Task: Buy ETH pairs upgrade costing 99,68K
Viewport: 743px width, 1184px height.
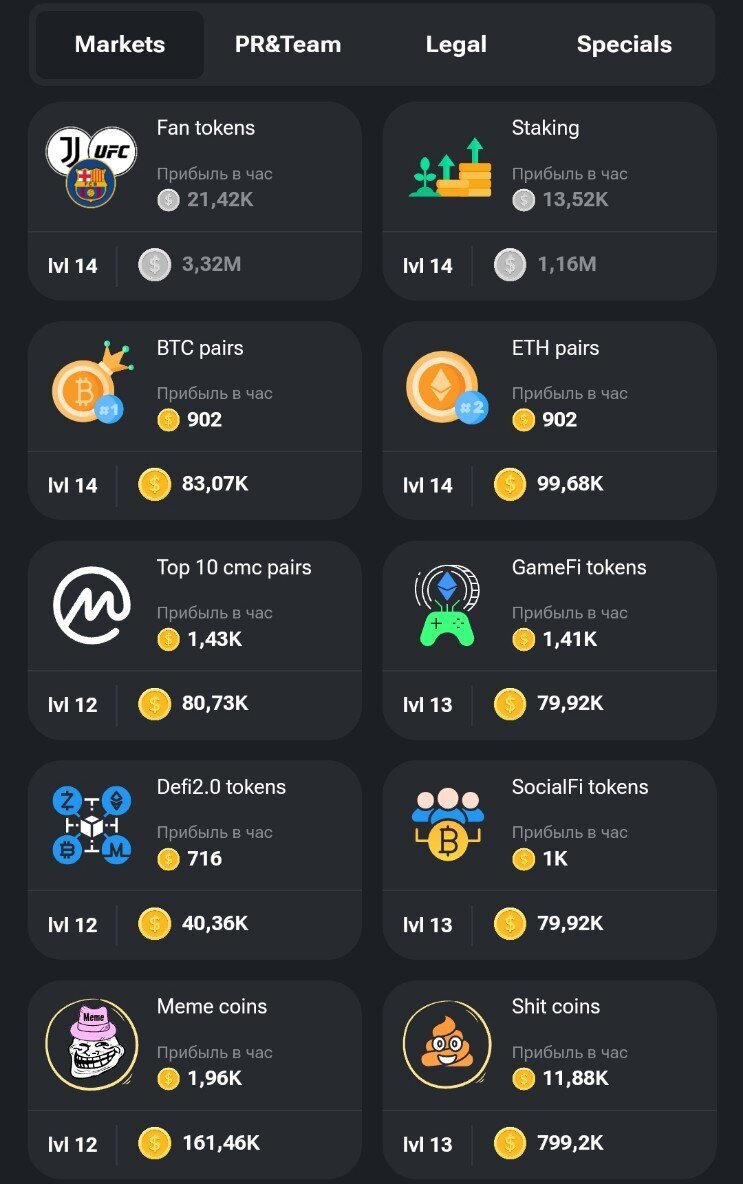Action: [x=549, y=484]
